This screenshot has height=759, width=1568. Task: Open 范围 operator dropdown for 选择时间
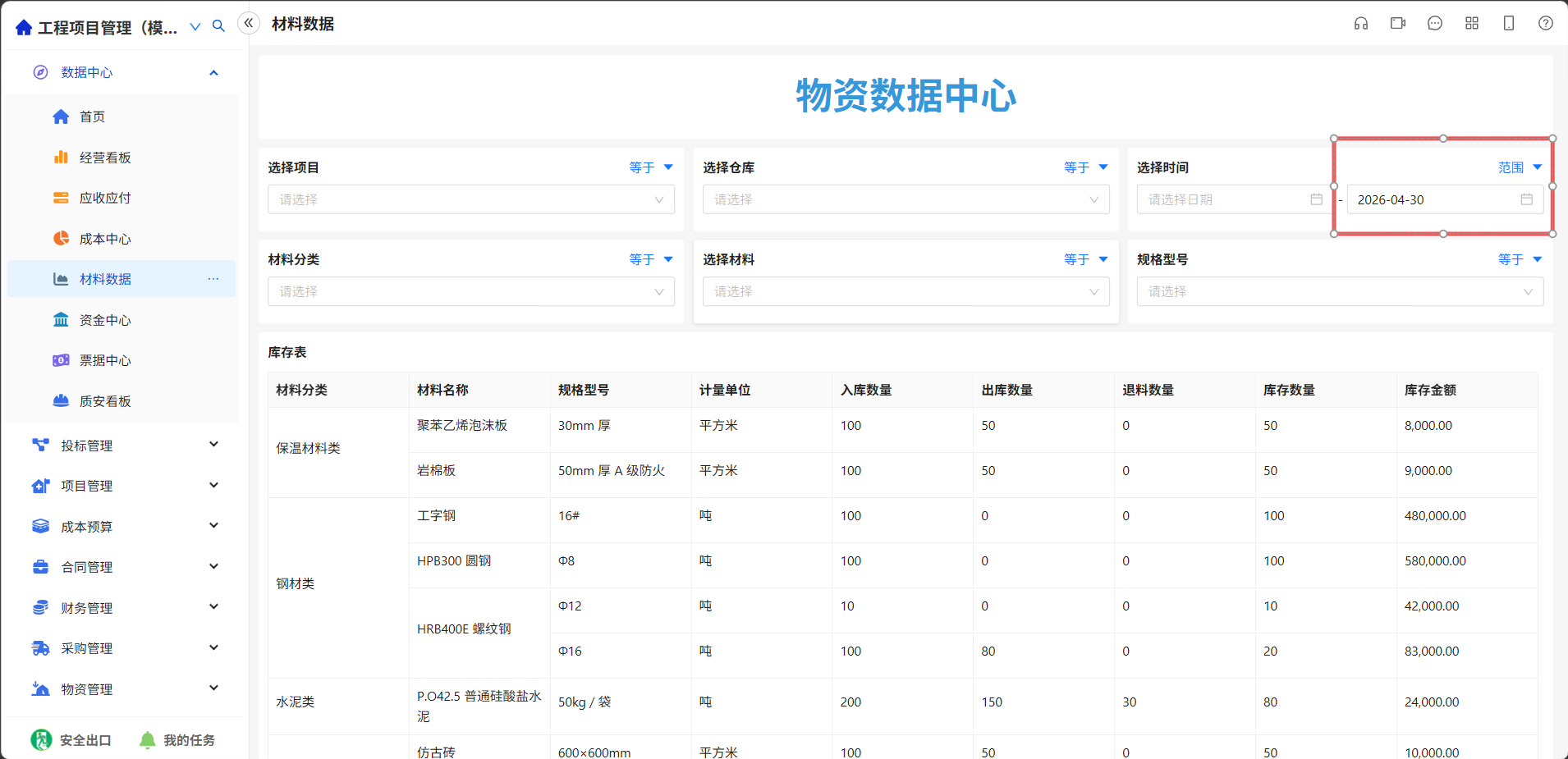coord(1520,167)
